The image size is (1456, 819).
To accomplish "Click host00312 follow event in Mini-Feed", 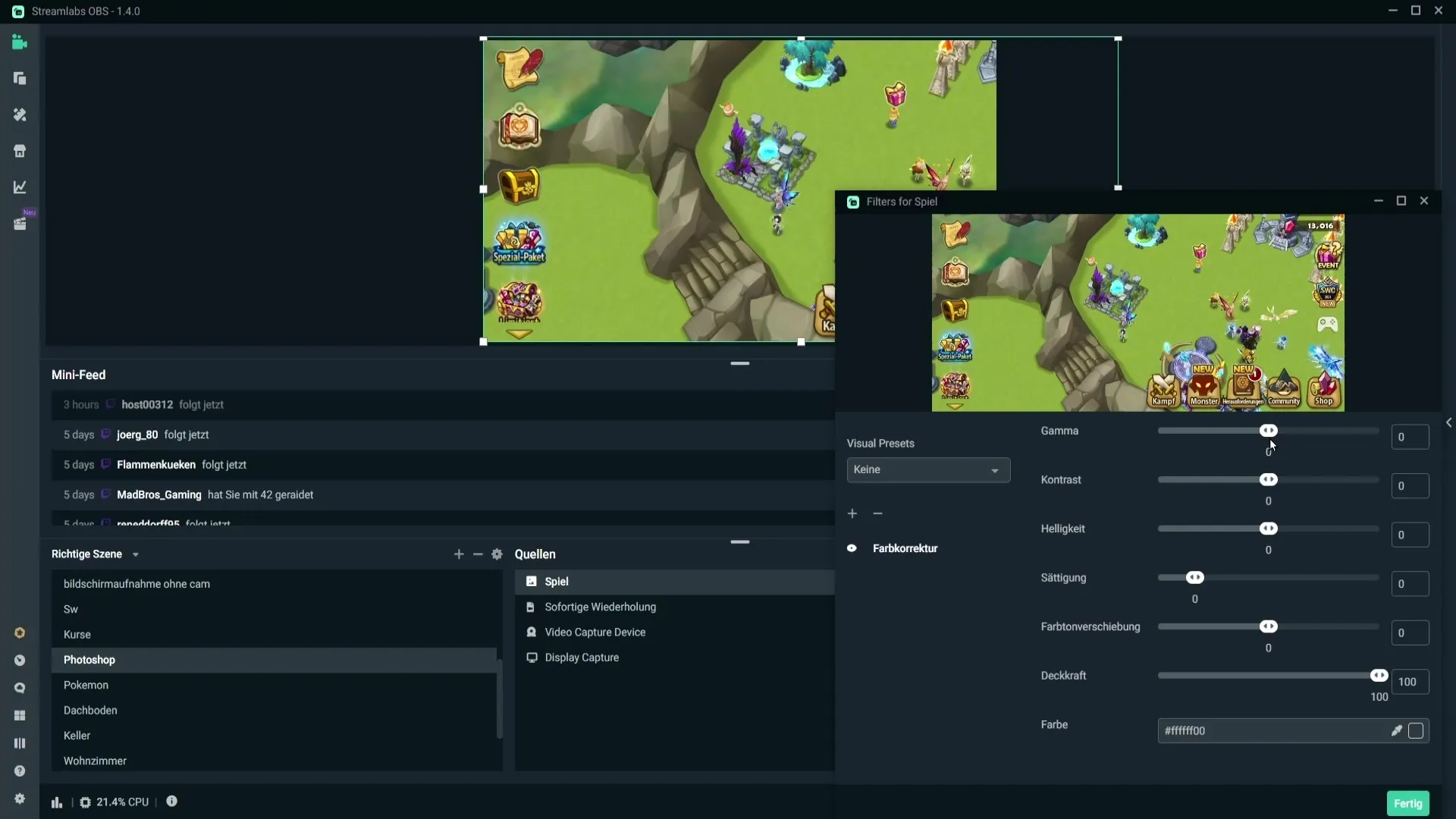I will 444,405.
